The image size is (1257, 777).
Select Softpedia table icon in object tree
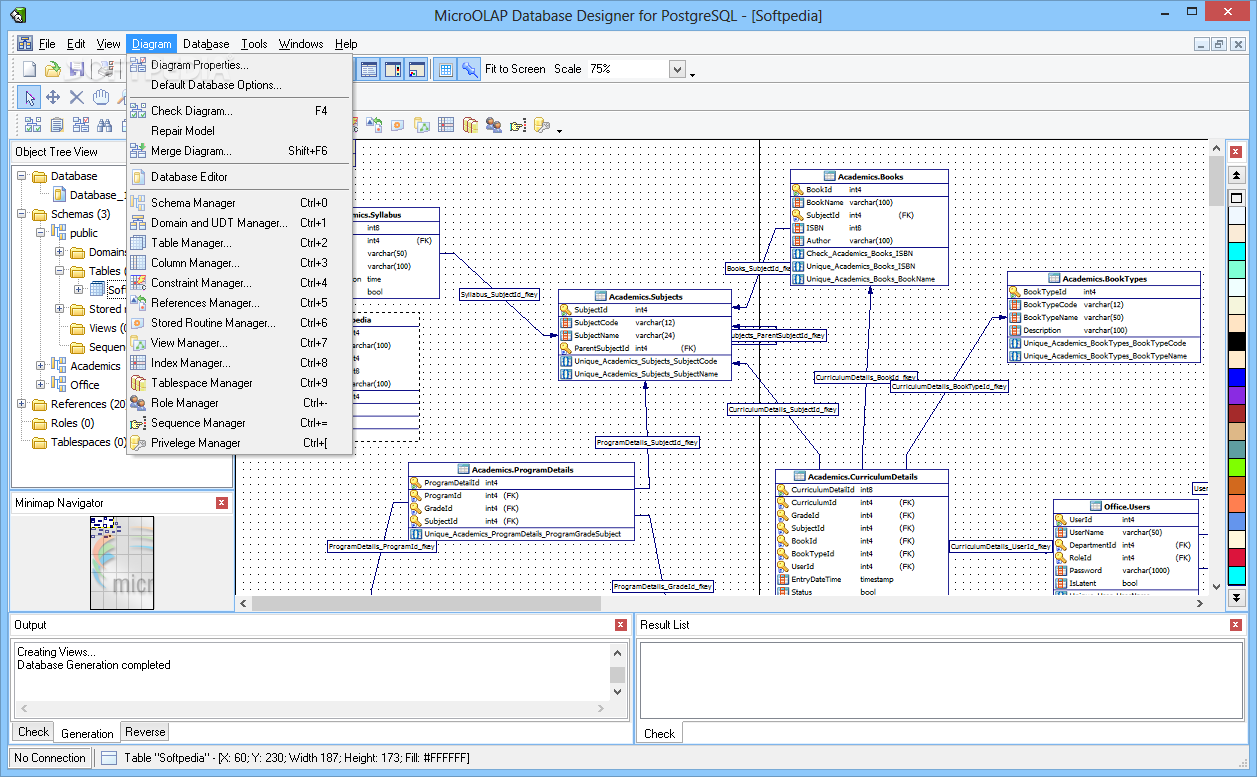pyautogui.click(x=97, y=290)
